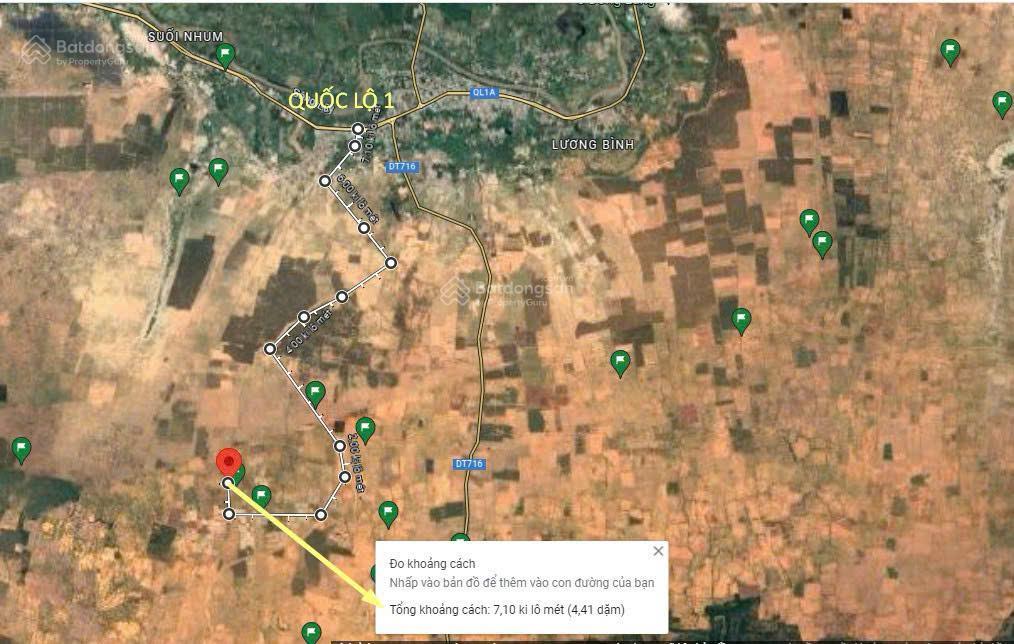The image size is (1014, 644).
Task: Click the QL1A highway shield label
Action: (x=483, y=92)
